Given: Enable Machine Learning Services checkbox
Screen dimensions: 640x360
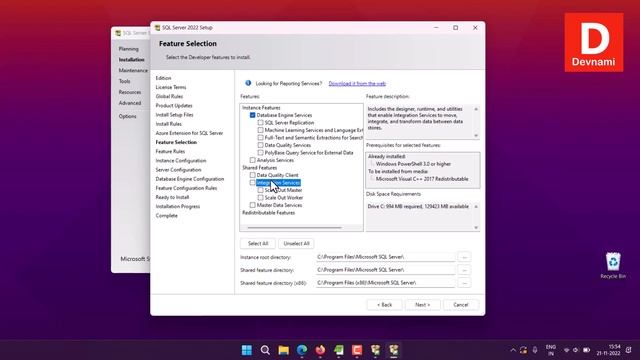Looking at the screenshot, I should pos(260,130).
